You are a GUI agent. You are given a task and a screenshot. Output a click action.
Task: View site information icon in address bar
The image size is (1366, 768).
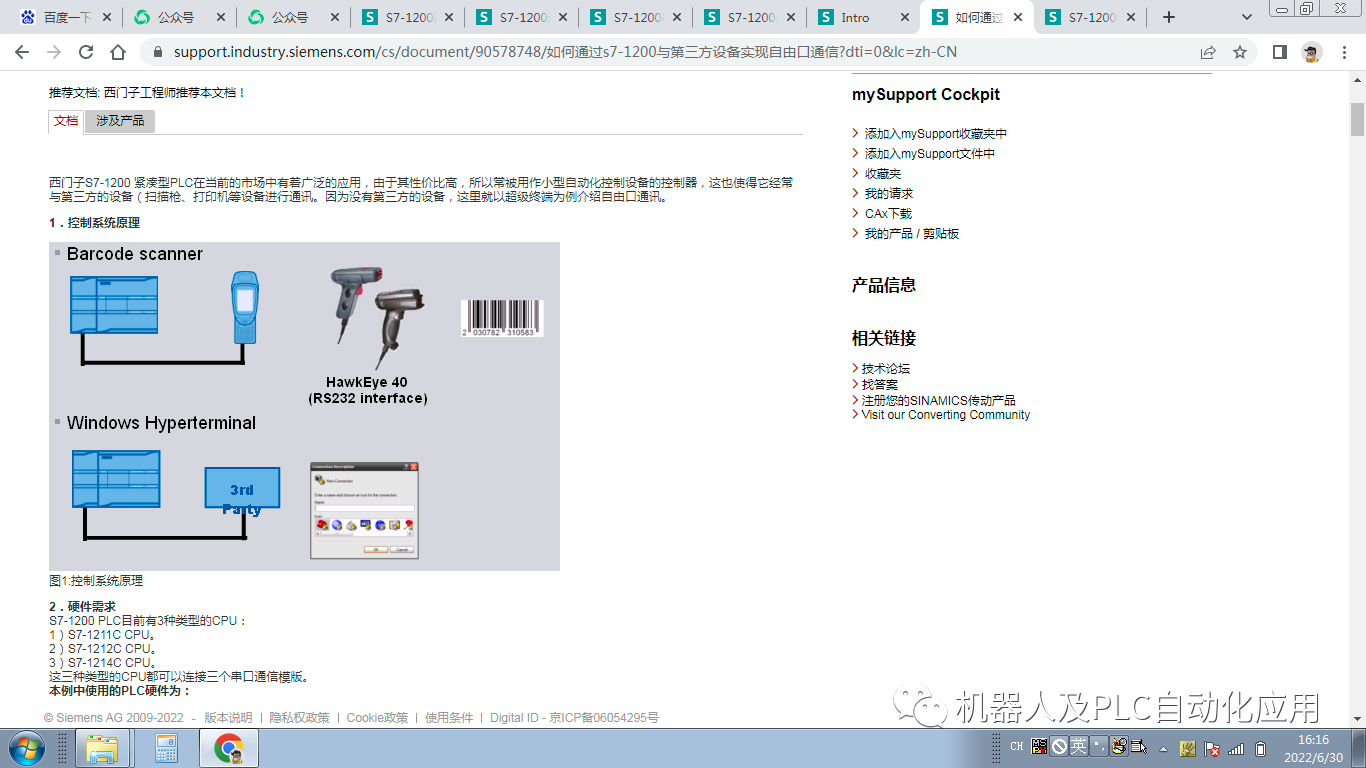156,52
